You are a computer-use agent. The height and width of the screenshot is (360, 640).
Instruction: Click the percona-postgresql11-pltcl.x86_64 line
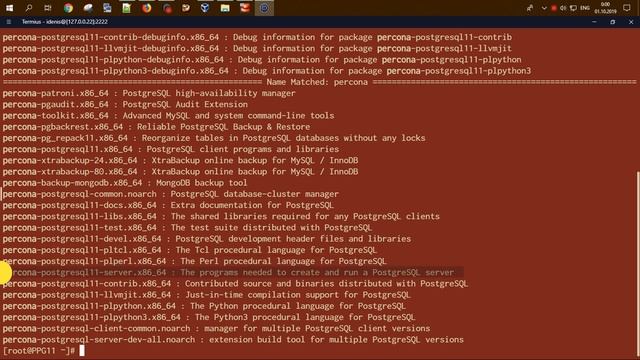[x=190, y=250]
